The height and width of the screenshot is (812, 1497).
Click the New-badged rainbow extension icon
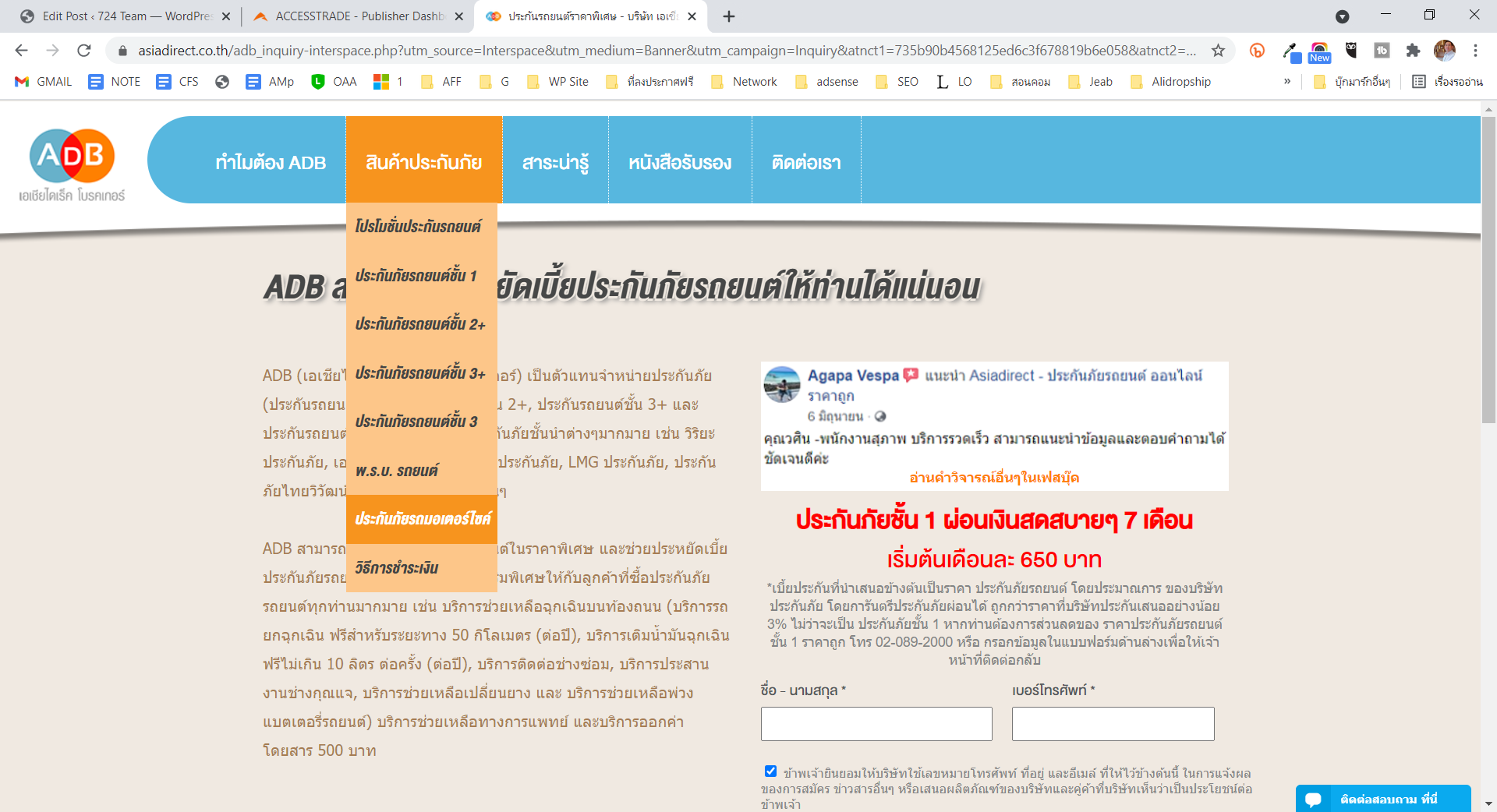(1319, 51)
